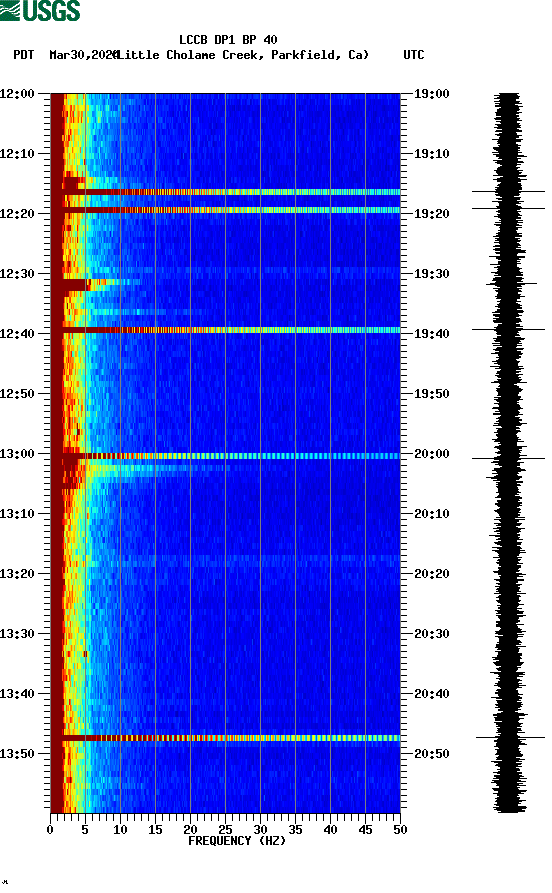Viewport: 552px width, 893px height.
Task: Click the '12:50' PDT time label
Action: pyautogui.click(x=17, y=394)
